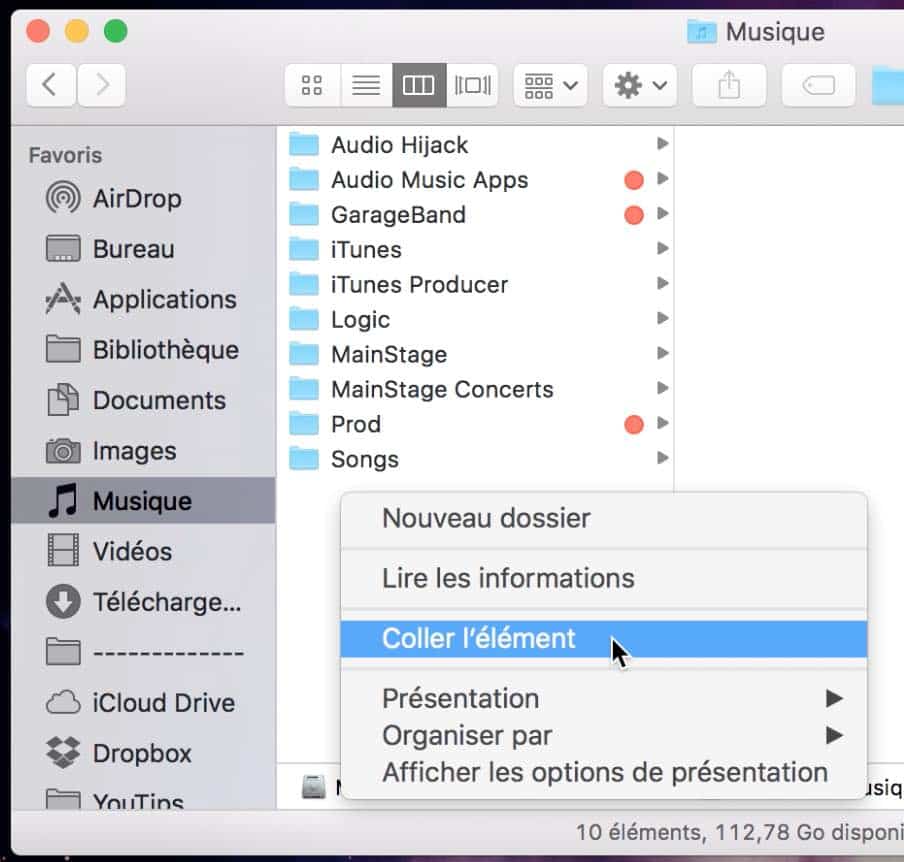Open the Organiser par submenu
This screenshot has width=904, height=862.
(x=604, y=735)
